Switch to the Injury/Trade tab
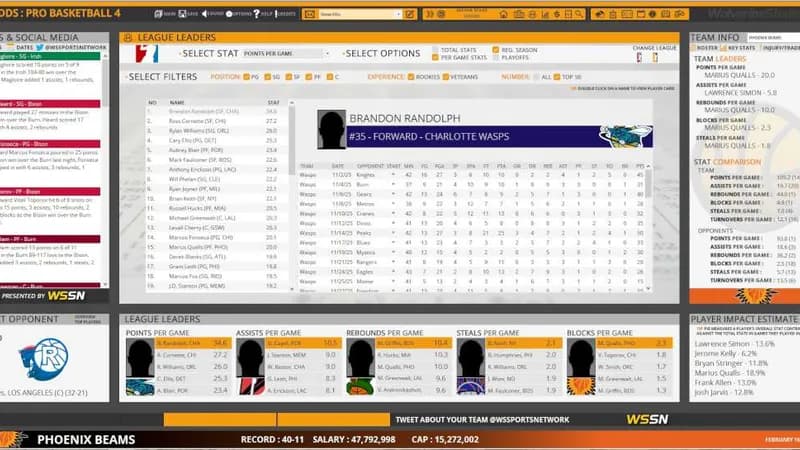The image size is (800, 450). (779, 48)
